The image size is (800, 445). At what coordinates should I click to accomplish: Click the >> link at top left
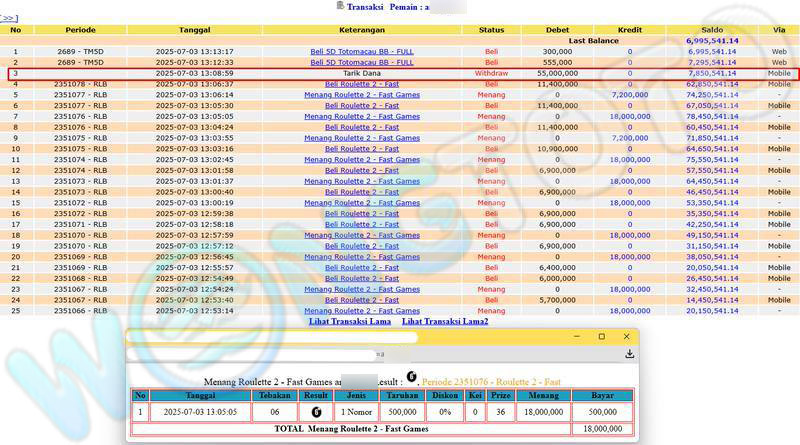pyautogui.click(x=9, y=18)
